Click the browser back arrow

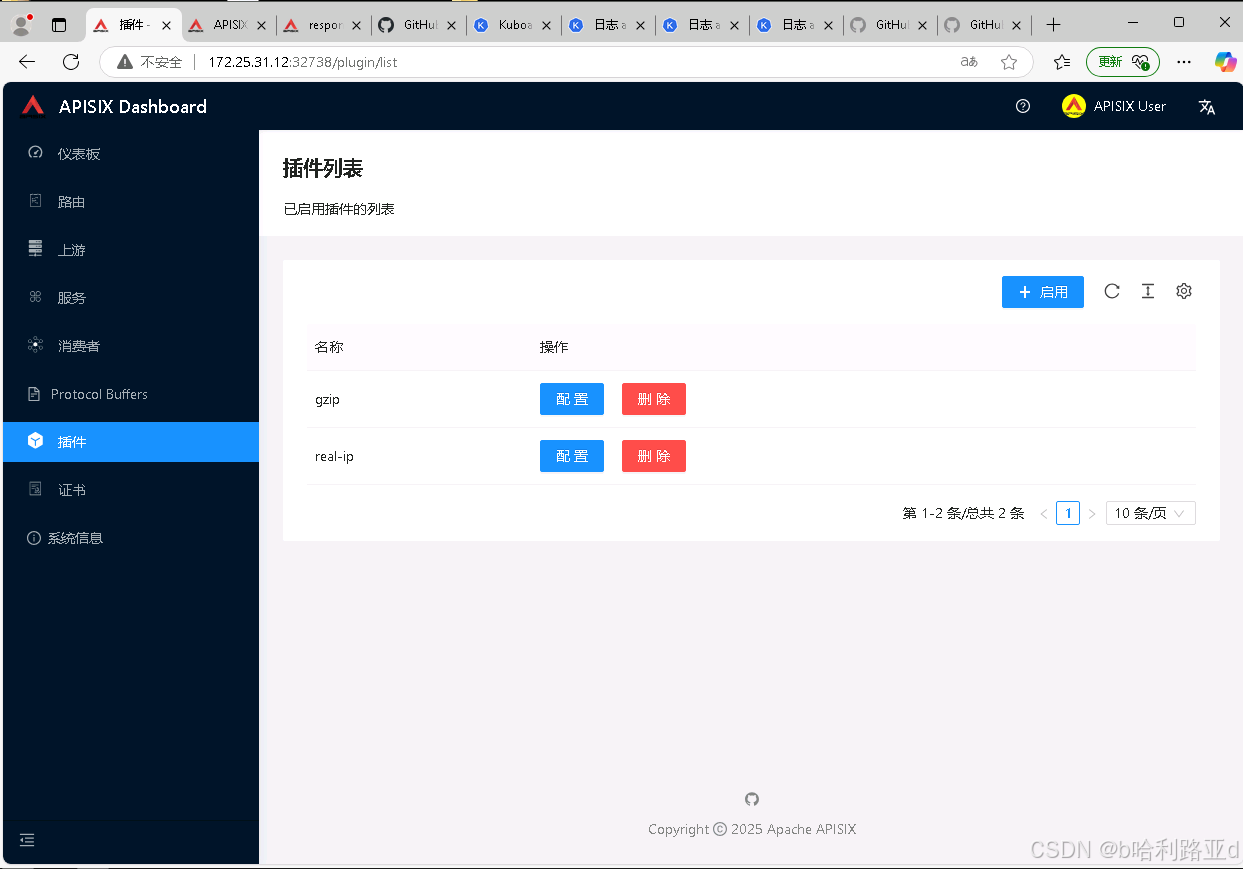click(x=27, y=62)
